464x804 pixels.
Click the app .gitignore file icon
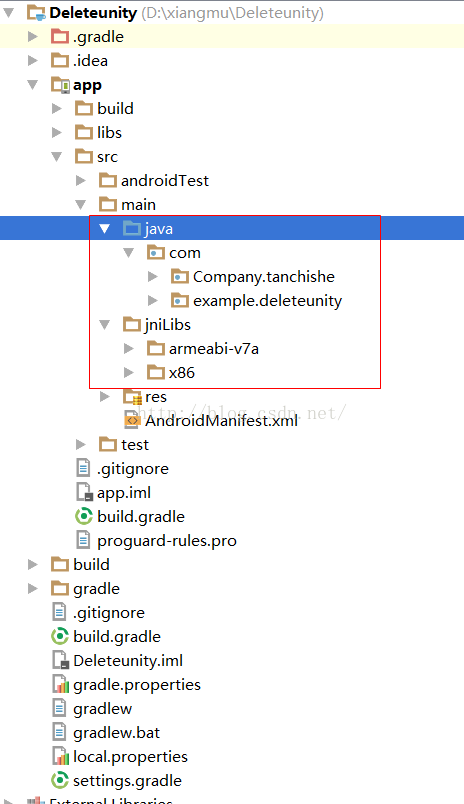click(83, 469)
